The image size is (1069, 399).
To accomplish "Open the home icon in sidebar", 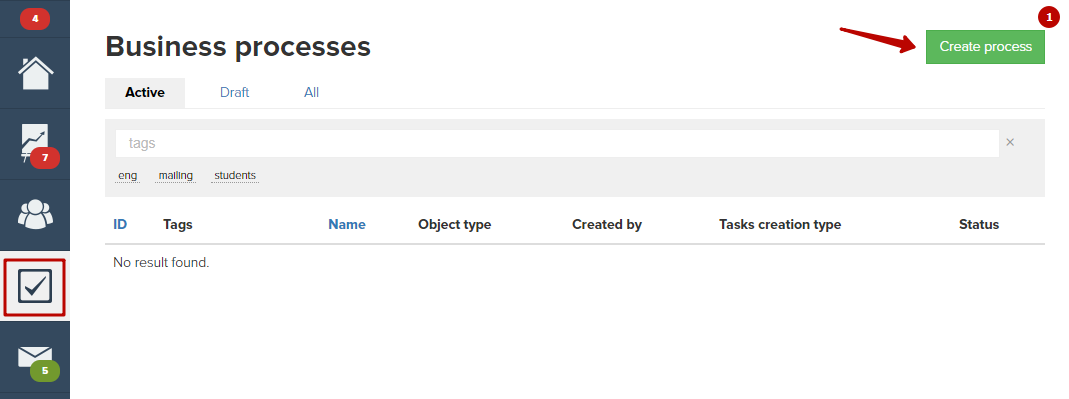I will [35, 73].
